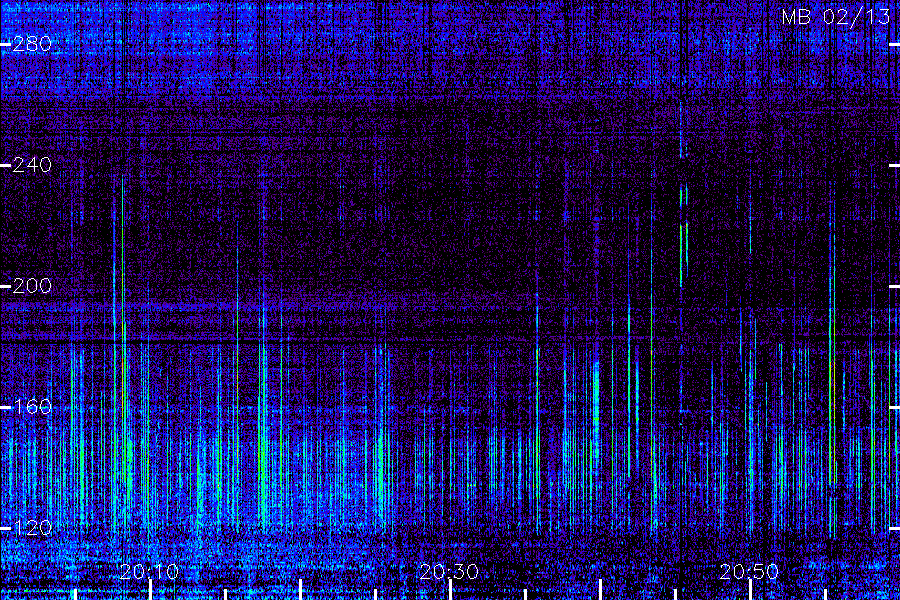Click the MB 02/13 station date label

tap(836, 17)
